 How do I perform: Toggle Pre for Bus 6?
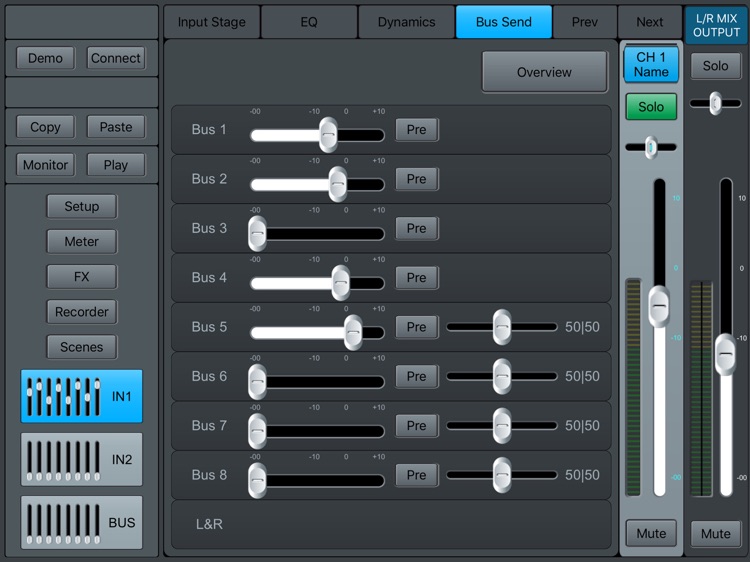coord(417,376)
